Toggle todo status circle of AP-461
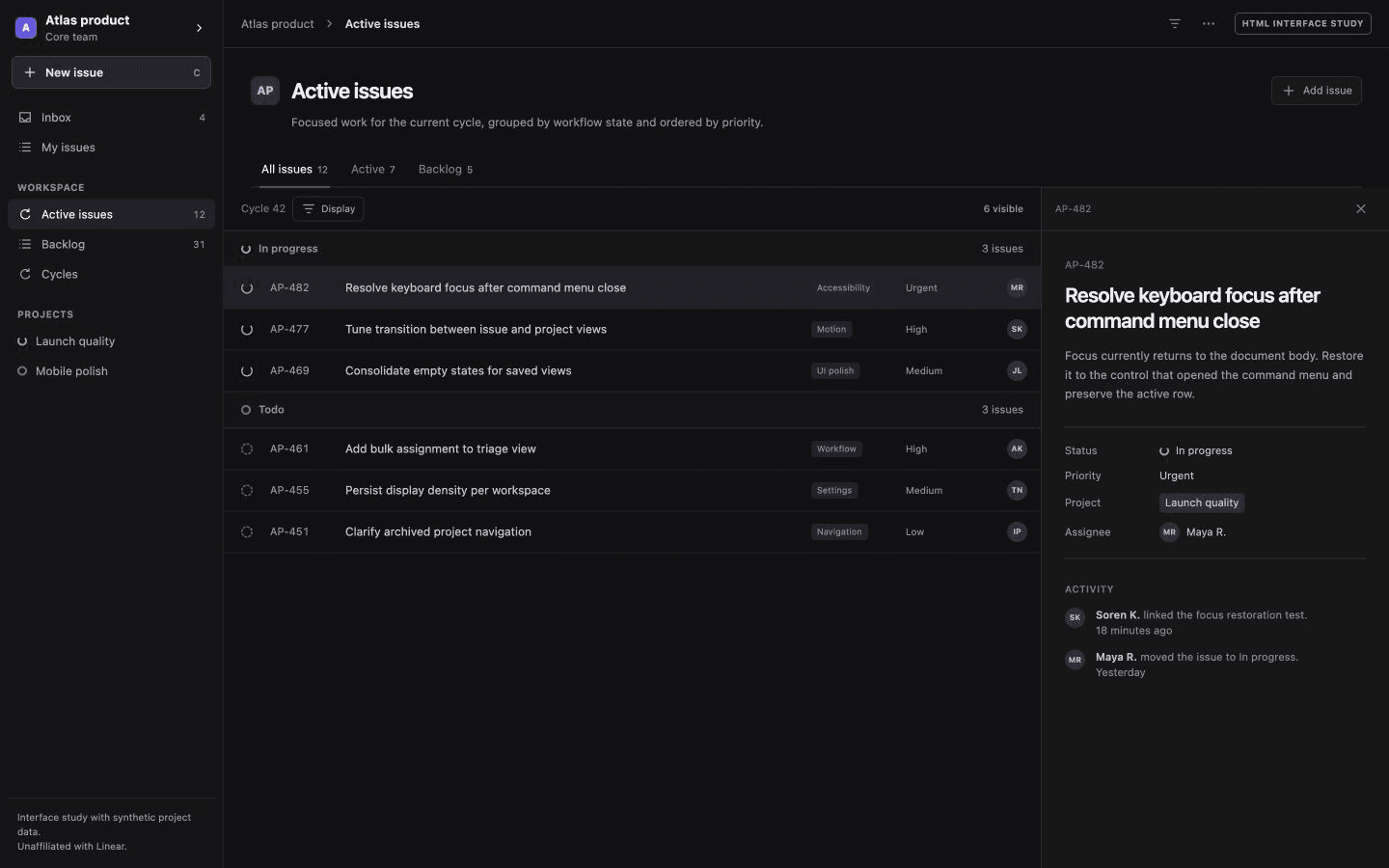The image size is (1389, 868). (247, 449)
